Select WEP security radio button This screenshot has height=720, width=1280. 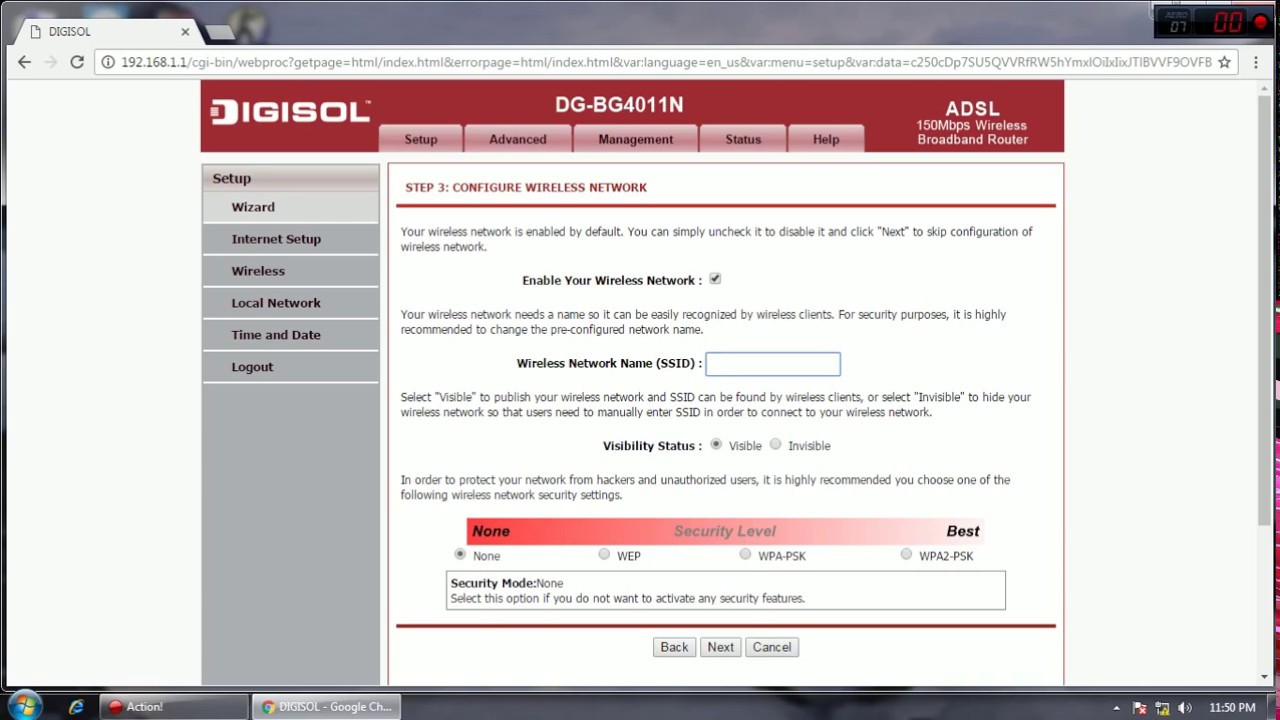[604, 554]
